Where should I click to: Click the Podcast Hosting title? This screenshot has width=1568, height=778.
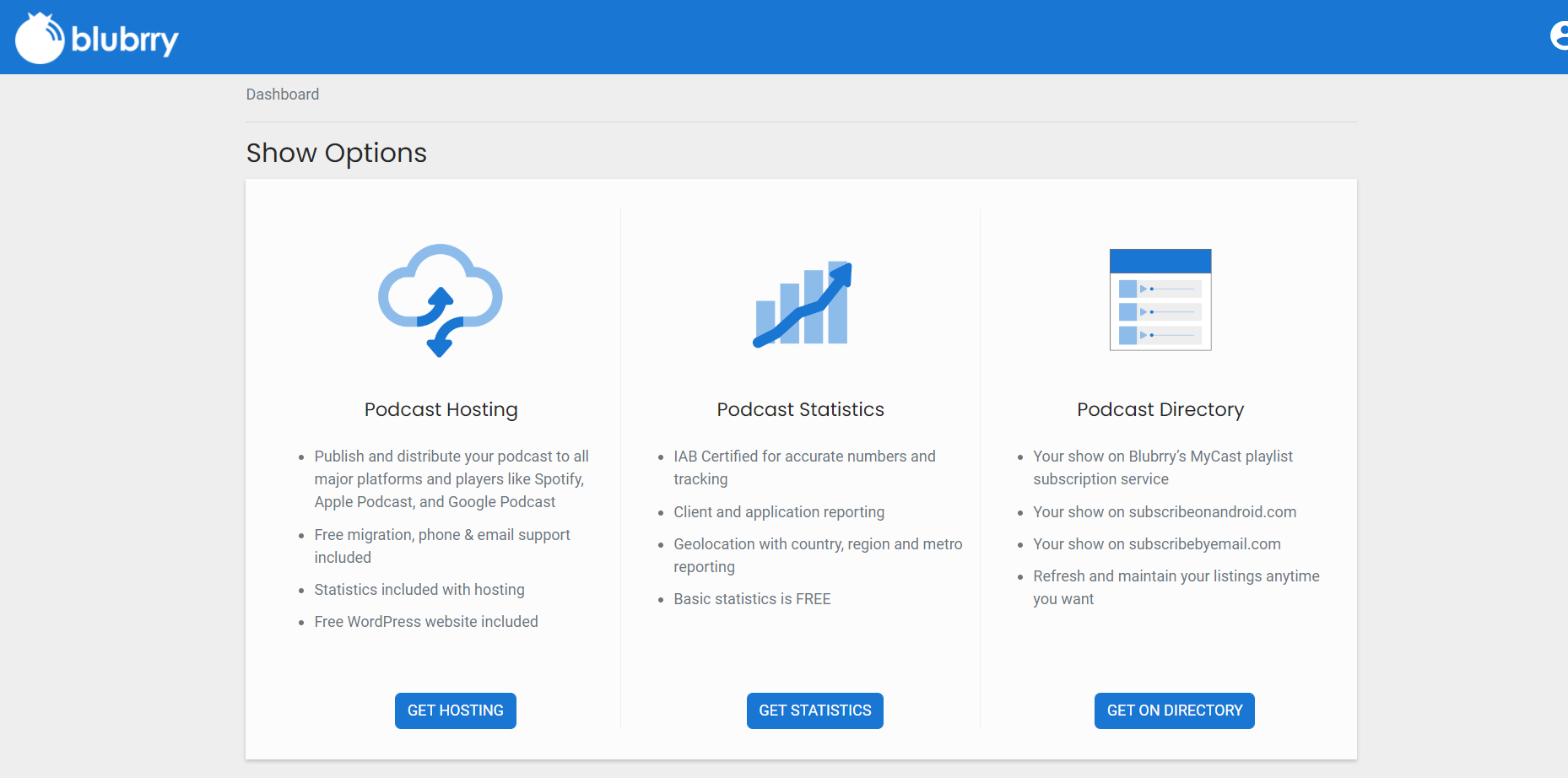click(x=441, y=409)
